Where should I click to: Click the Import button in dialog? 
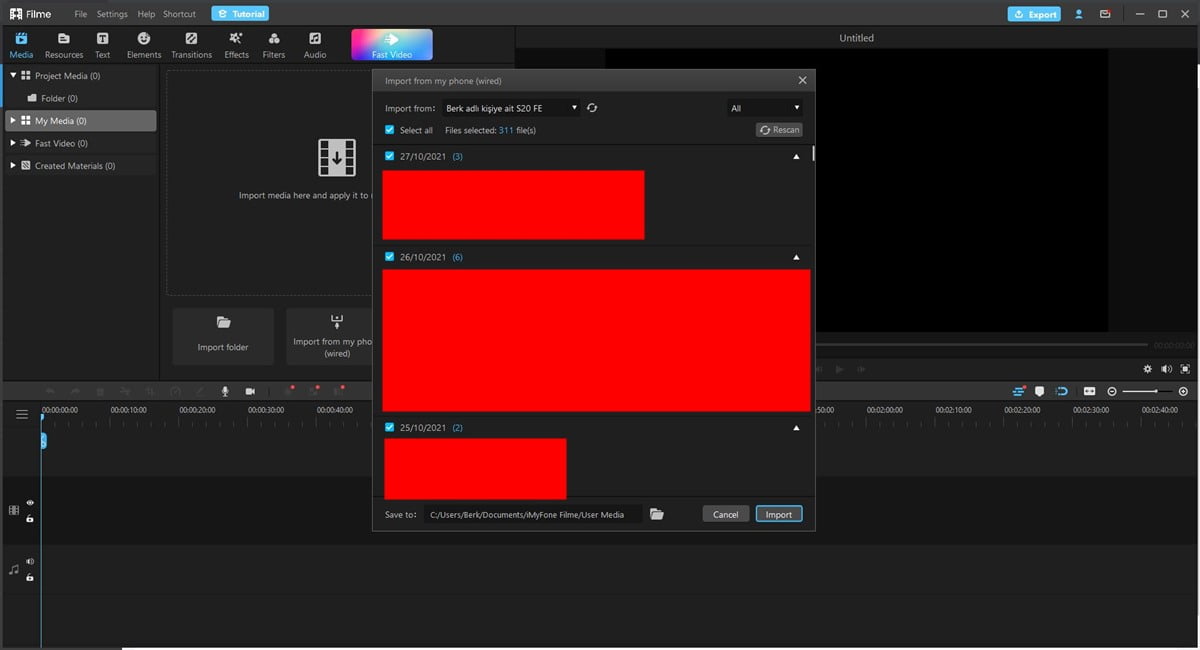778,514
